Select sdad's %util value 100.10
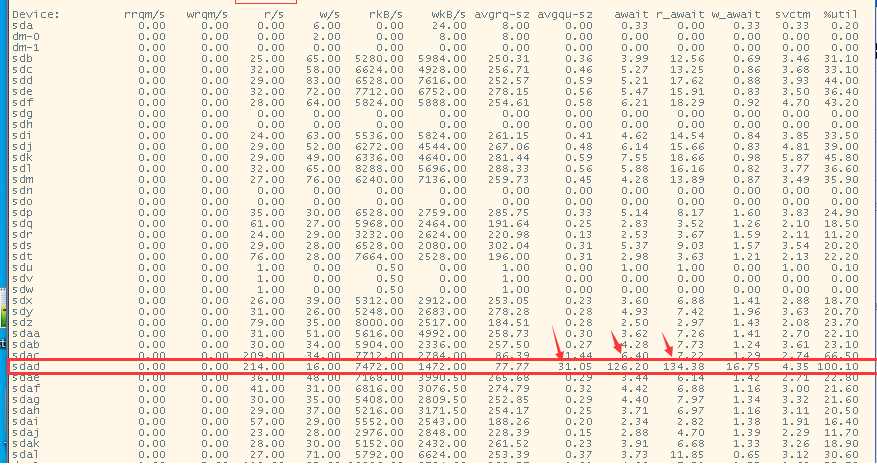 click(840, 367)
